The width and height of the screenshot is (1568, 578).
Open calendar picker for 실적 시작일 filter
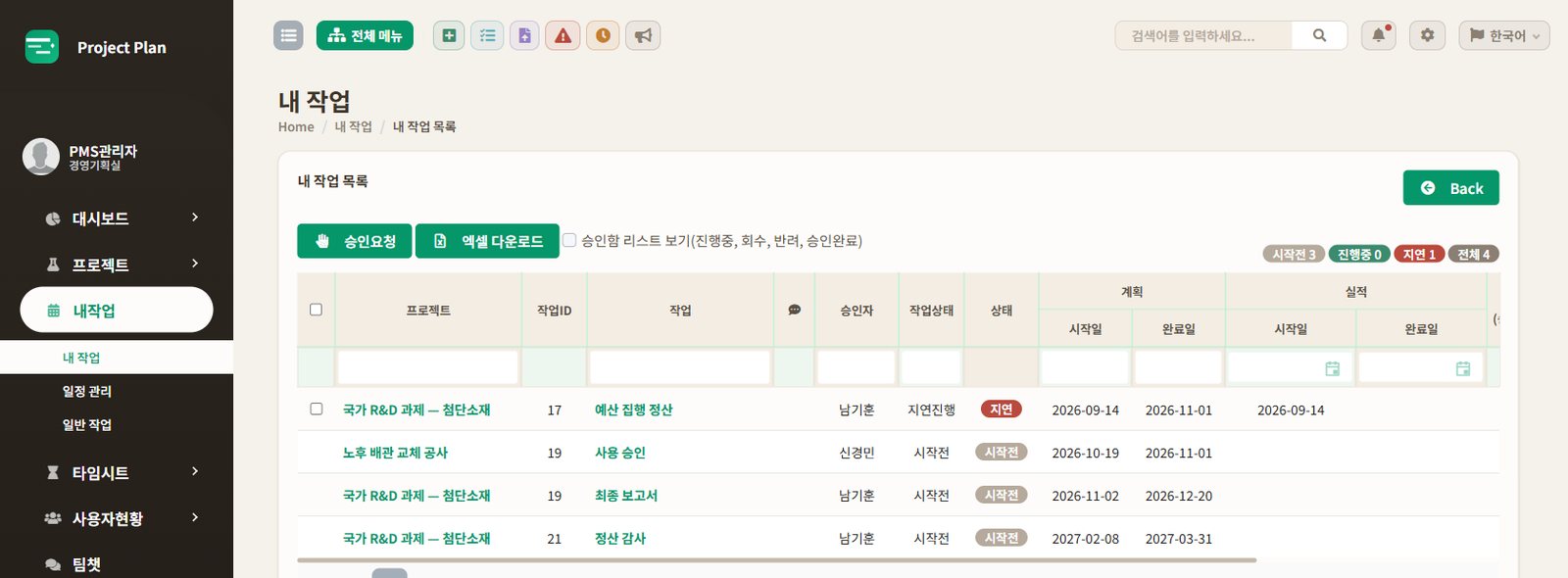click(1332, 368)
